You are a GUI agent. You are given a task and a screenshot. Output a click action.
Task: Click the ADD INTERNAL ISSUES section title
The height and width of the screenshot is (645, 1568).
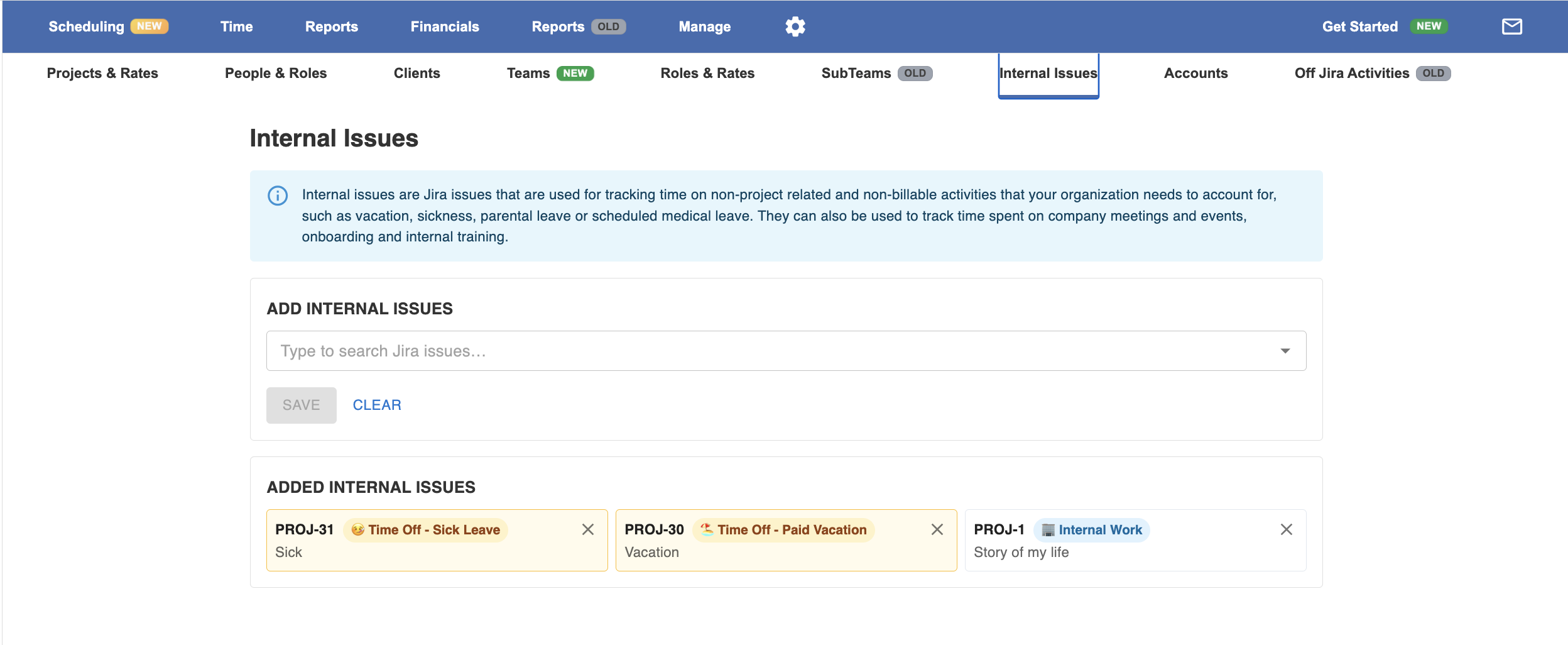point(360,309)
